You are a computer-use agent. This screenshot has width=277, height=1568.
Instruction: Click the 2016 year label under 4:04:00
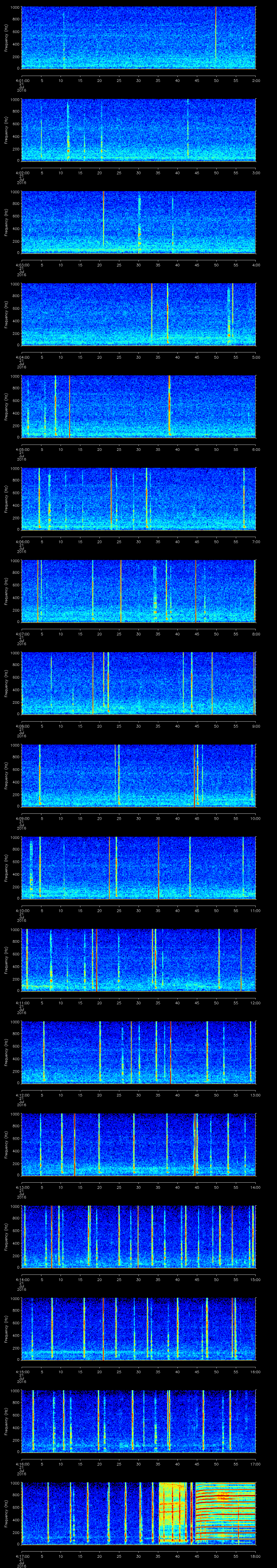coord(22,367)
